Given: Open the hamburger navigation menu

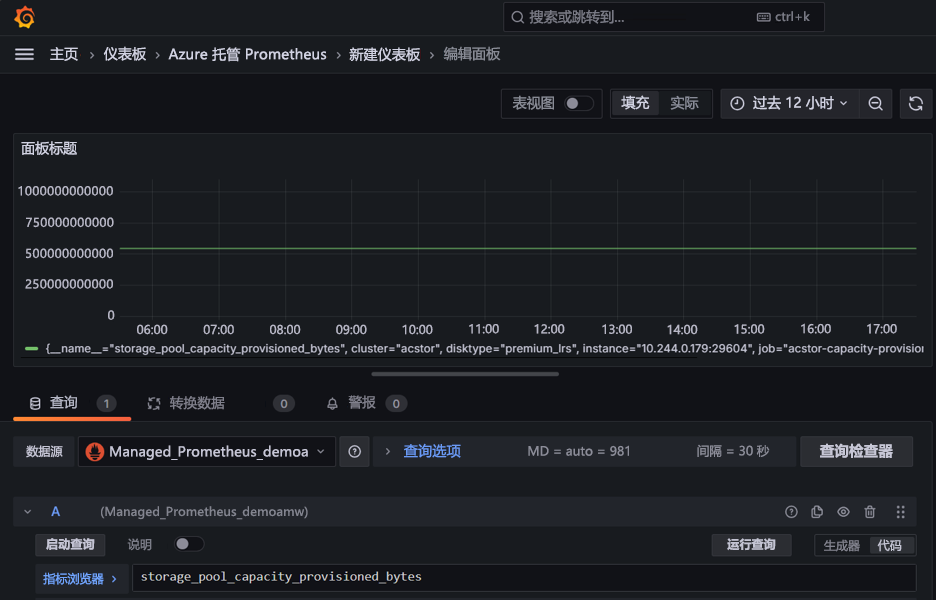Looking at the screenshot, I should coord(24,54).
